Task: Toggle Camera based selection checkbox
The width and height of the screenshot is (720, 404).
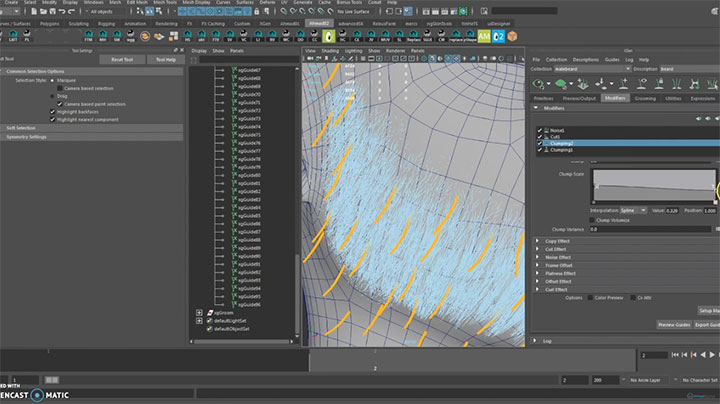Action: pyautogui.click(x=60, y=88)
